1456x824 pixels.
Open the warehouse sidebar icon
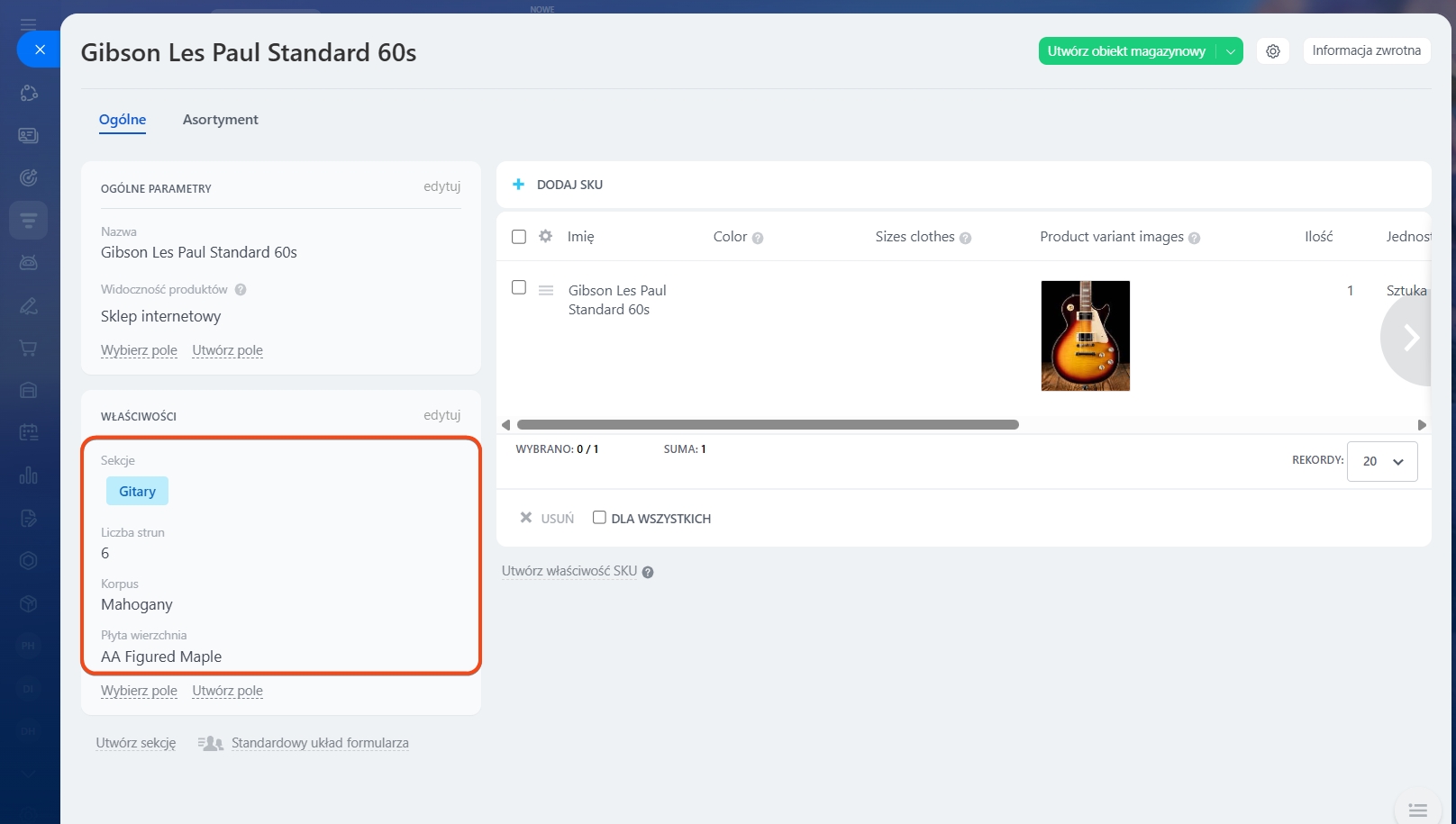pyautogui.click(x=29, y=390)
